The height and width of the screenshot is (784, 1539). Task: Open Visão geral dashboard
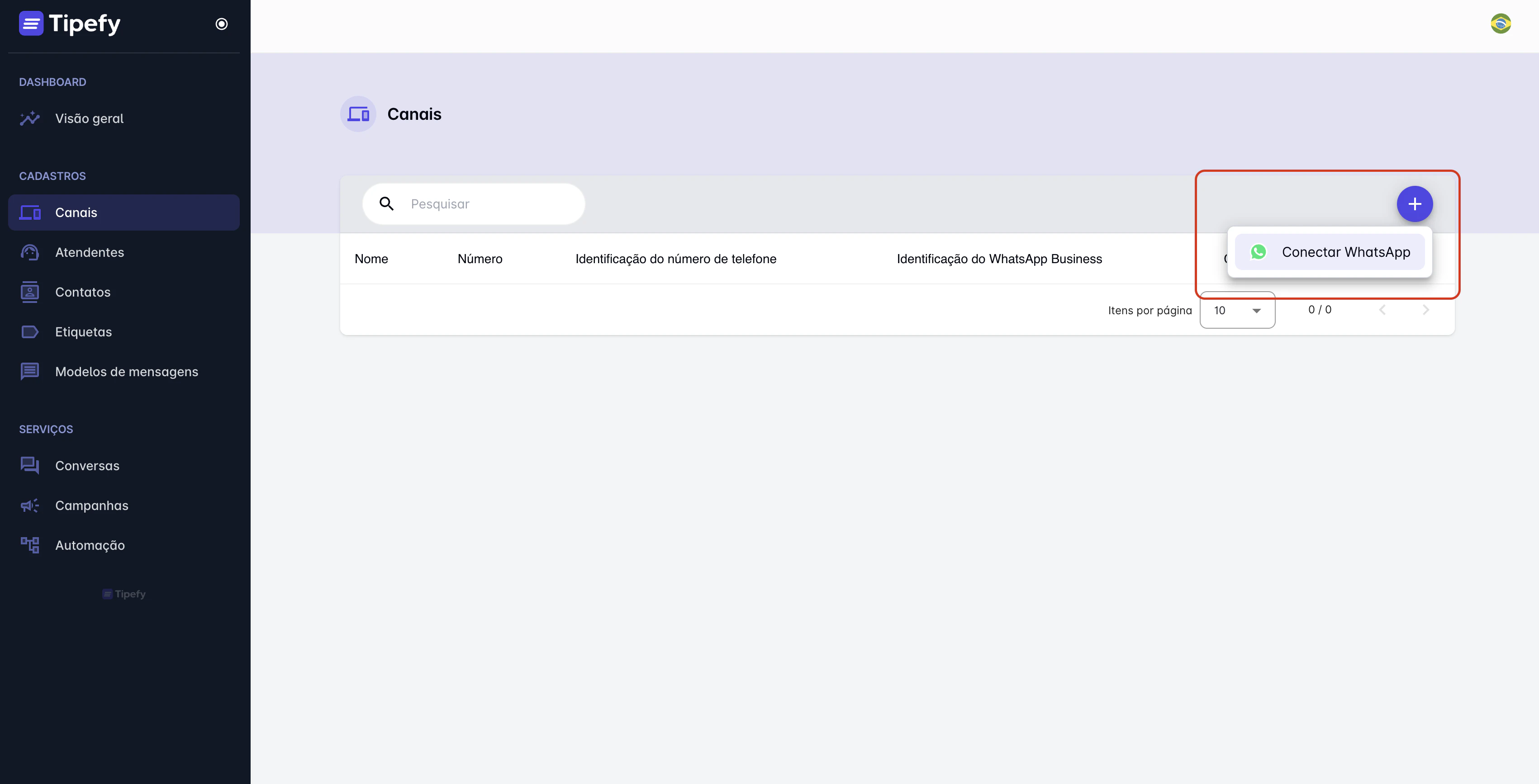89,118
